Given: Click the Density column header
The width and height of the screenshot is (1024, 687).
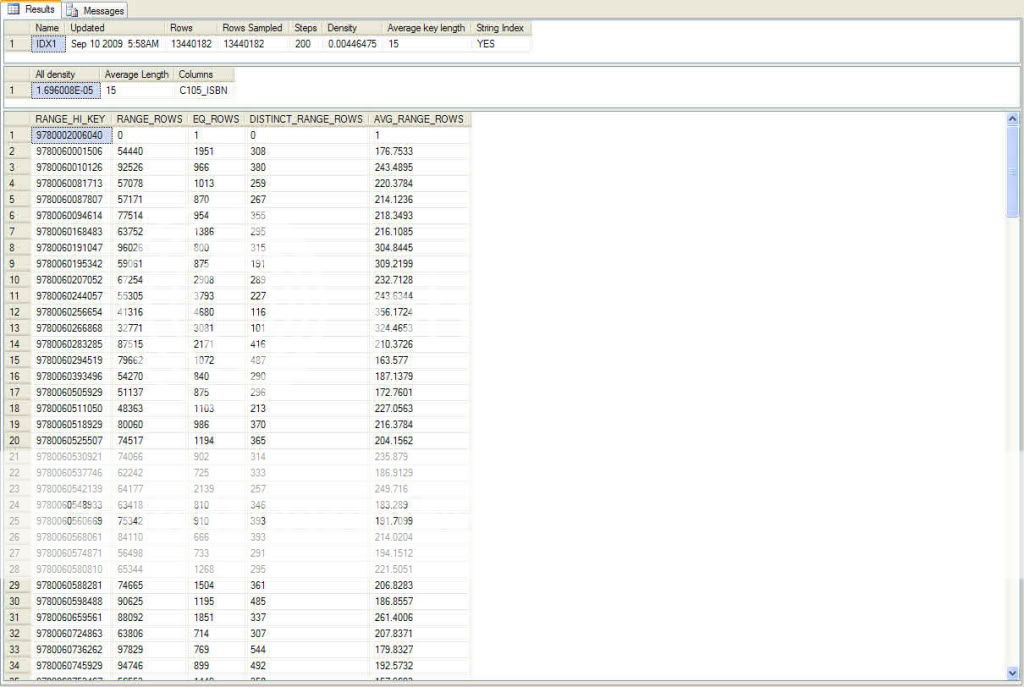Looking at the screenshot, I should (352, 28).
